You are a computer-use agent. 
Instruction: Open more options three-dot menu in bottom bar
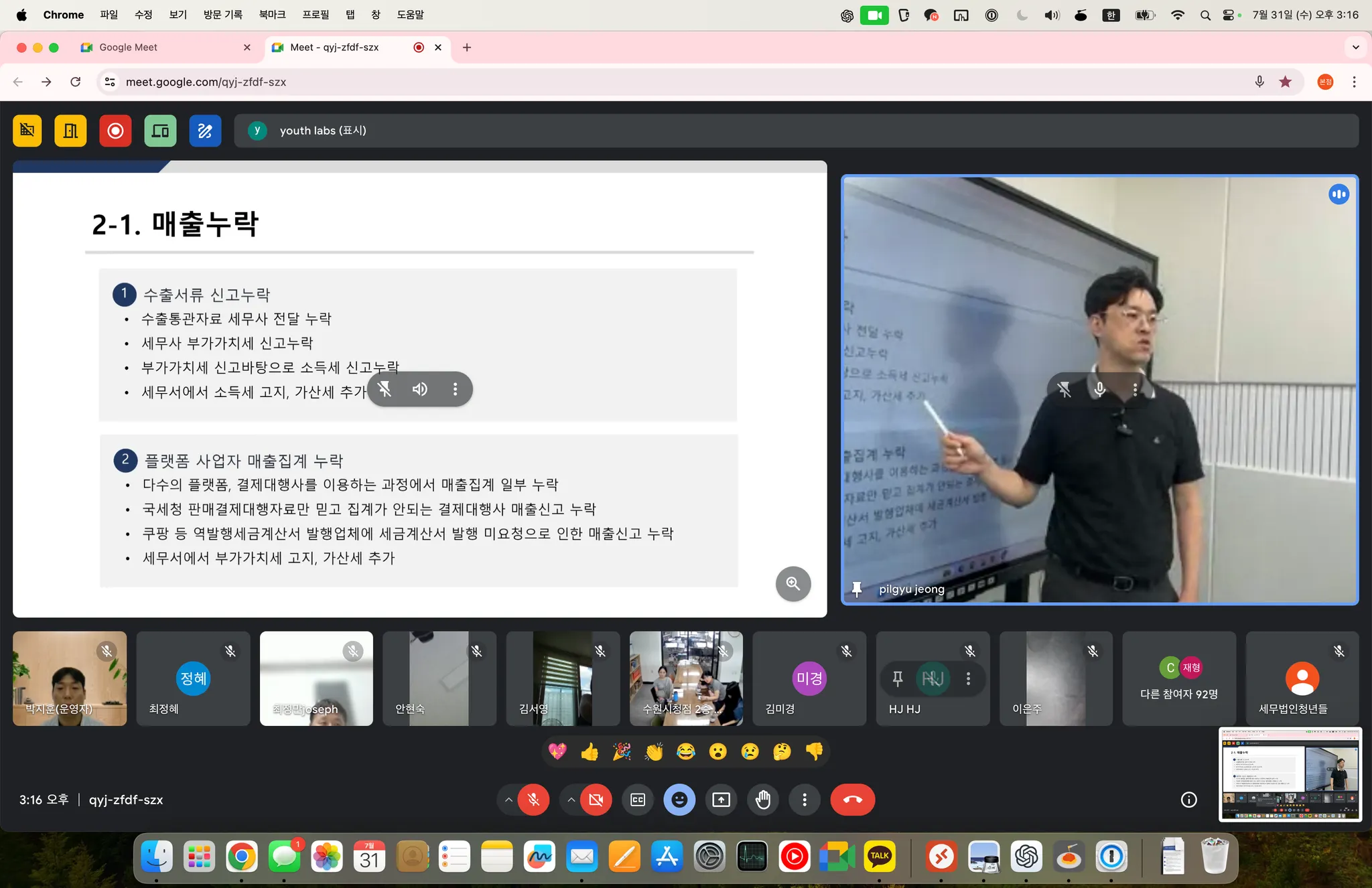coord(805,800)
